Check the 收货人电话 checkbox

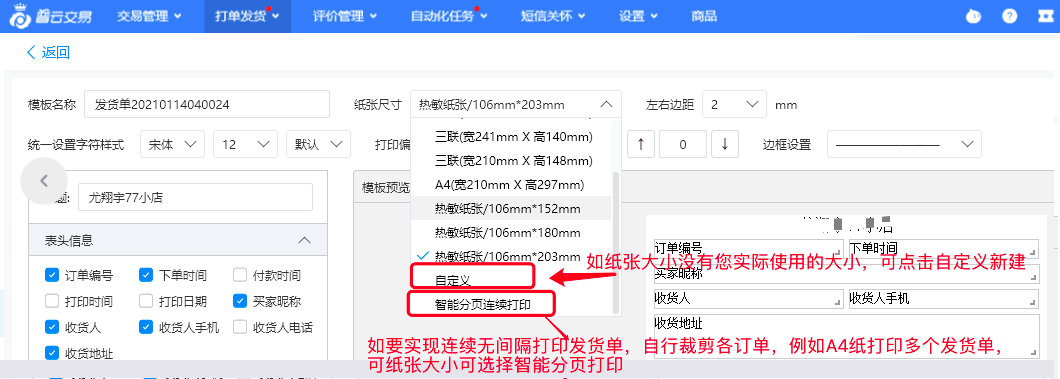click(239, 328)
